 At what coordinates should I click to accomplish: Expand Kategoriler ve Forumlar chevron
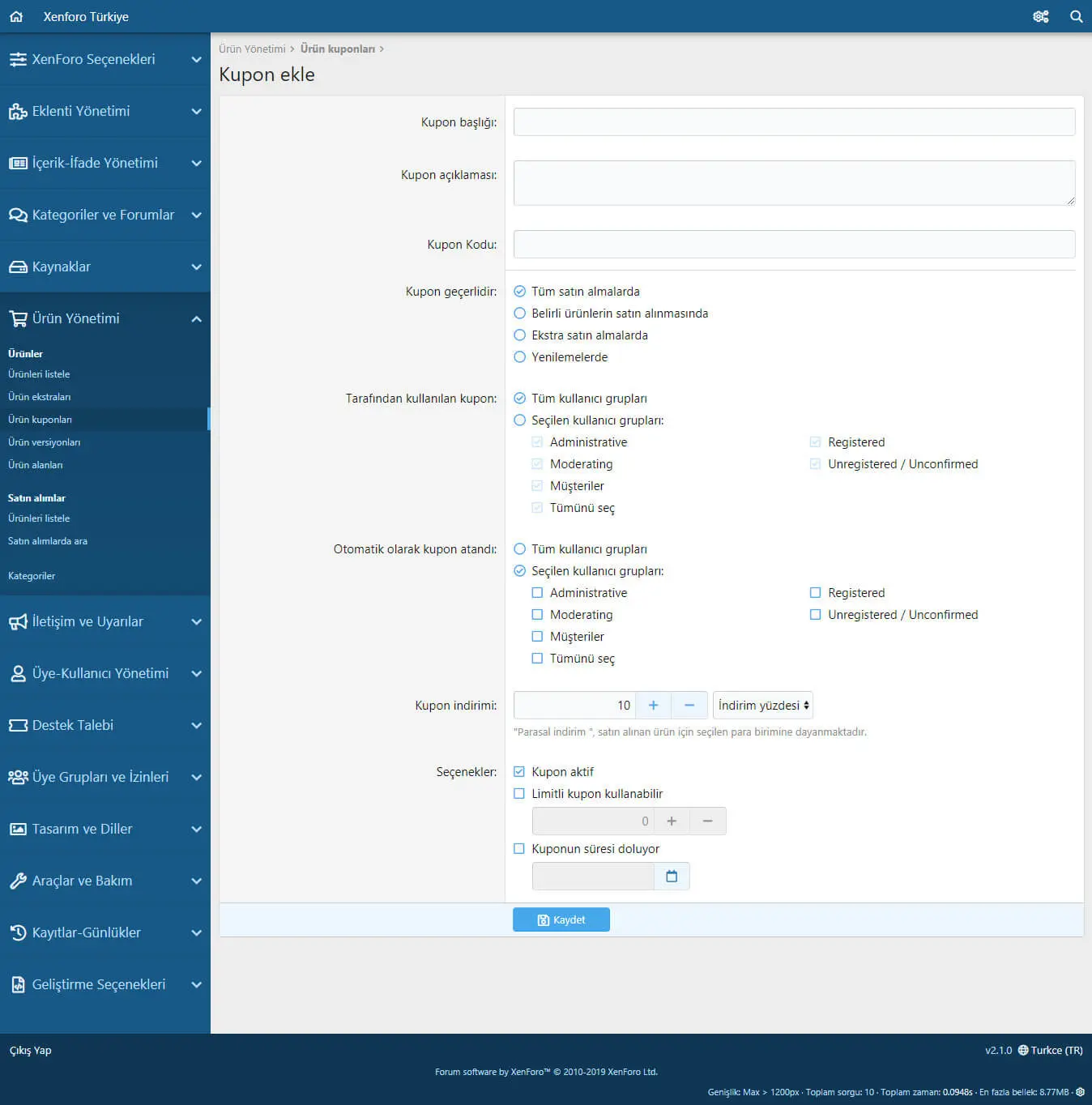[196, 215]
